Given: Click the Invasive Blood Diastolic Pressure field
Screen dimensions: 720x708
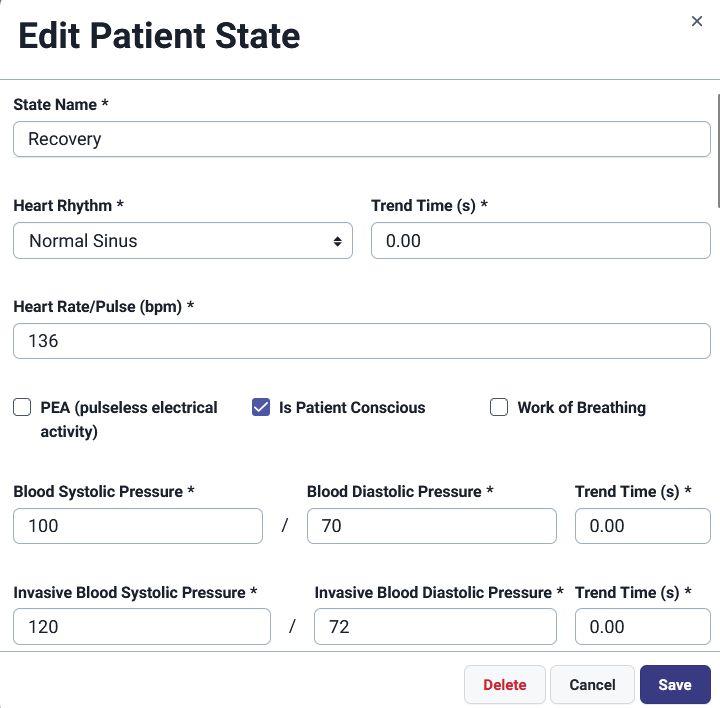Looking at the screenshot, I should pos(435,627).
